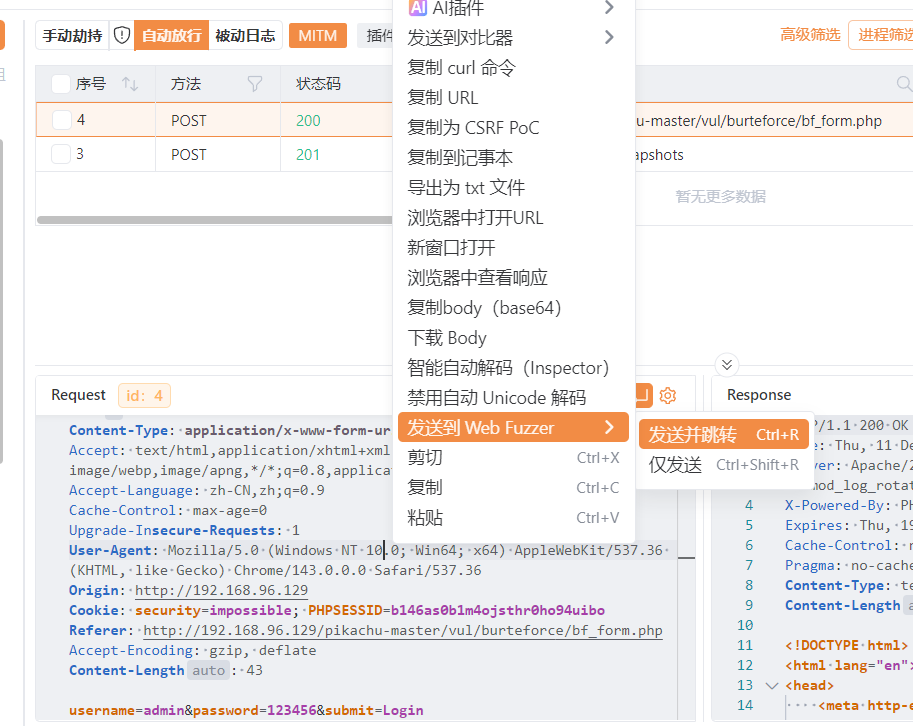913x726 pixels.
Task: Click the Response panel title
Action: (x=759, y=395)
